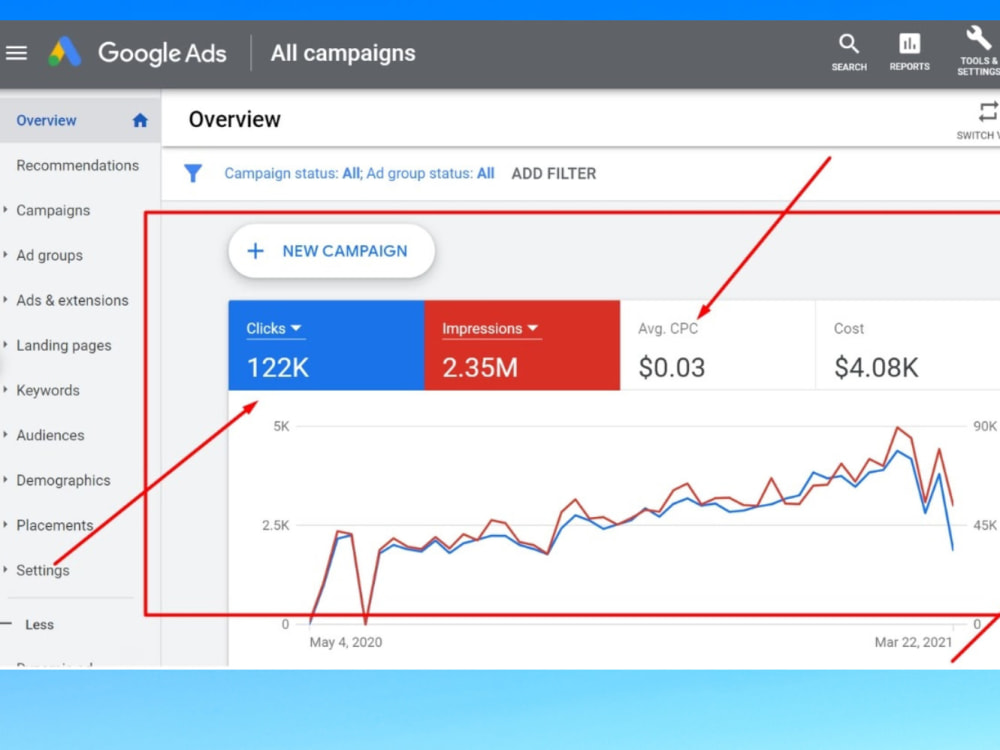Click the 2.35M impressions value
The width and height of the screenshot is (1000, 750).
tap(480, 367)
